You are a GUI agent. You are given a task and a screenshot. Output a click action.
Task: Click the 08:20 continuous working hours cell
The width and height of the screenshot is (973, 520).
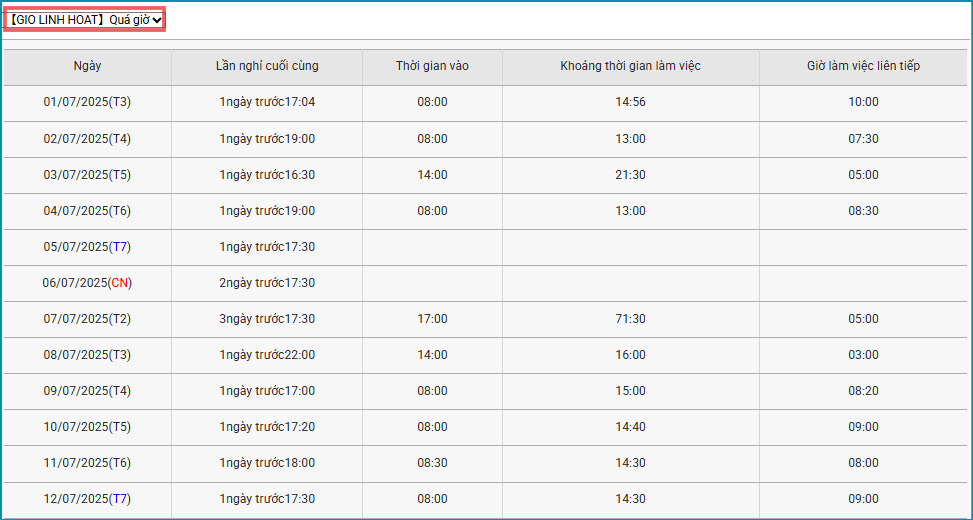point(863,391)
